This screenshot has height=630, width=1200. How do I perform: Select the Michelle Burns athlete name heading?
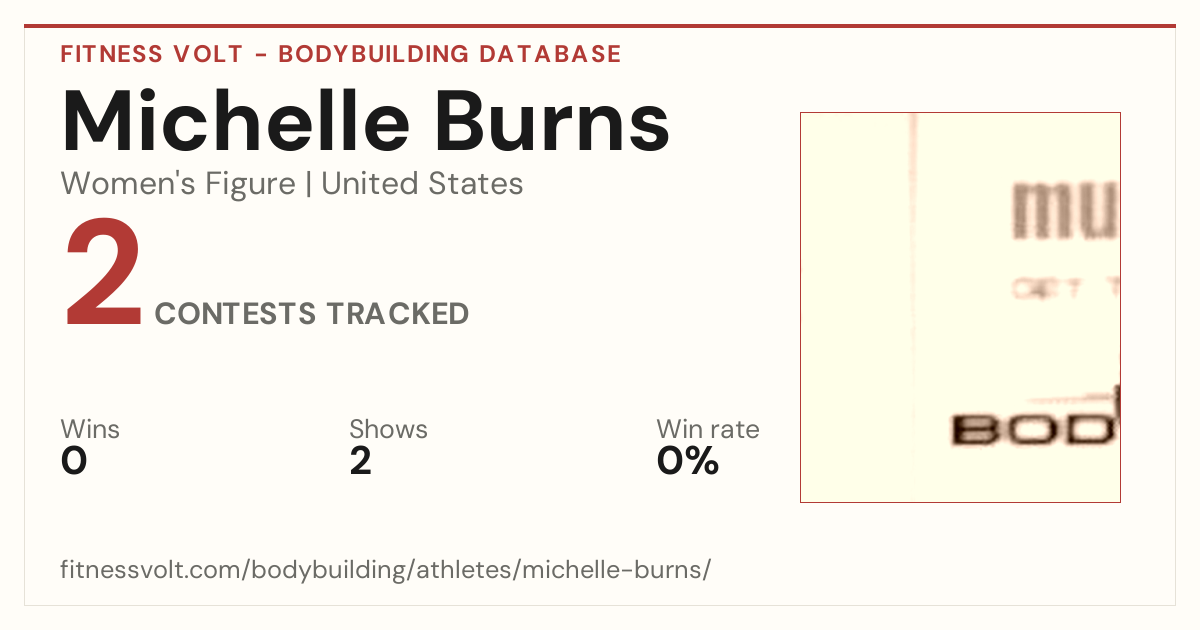365,121
